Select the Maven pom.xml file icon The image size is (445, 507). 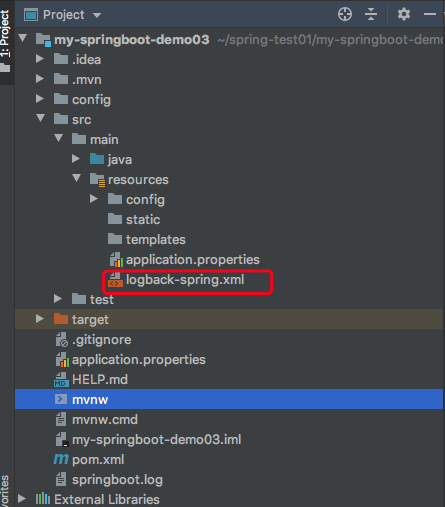61,459
